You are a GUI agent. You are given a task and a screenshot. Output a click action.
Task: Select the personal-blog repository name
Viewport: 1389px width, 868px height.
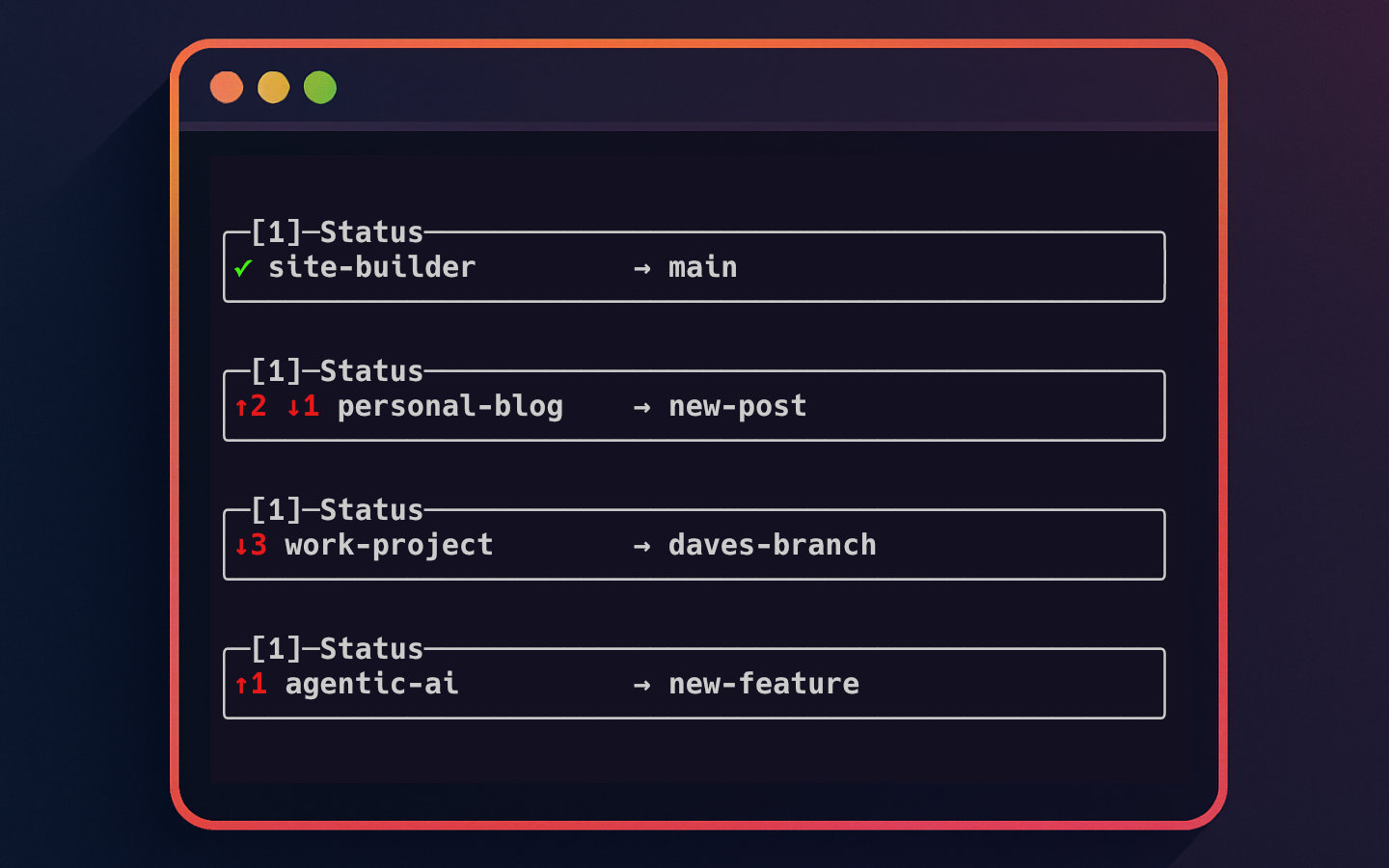coord(449,406)
